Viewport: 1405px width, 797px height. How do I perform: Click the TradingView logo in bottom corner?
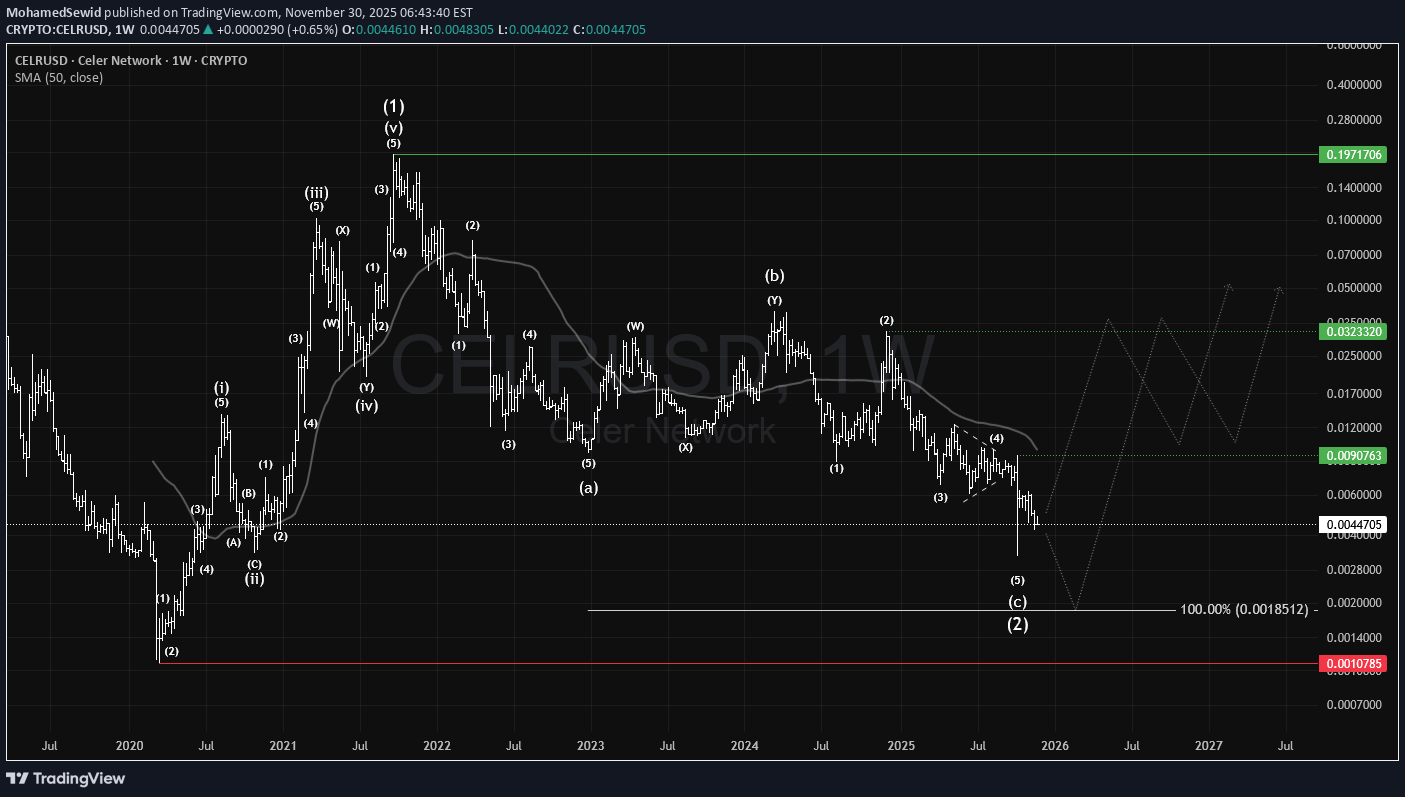pos(66,778)
